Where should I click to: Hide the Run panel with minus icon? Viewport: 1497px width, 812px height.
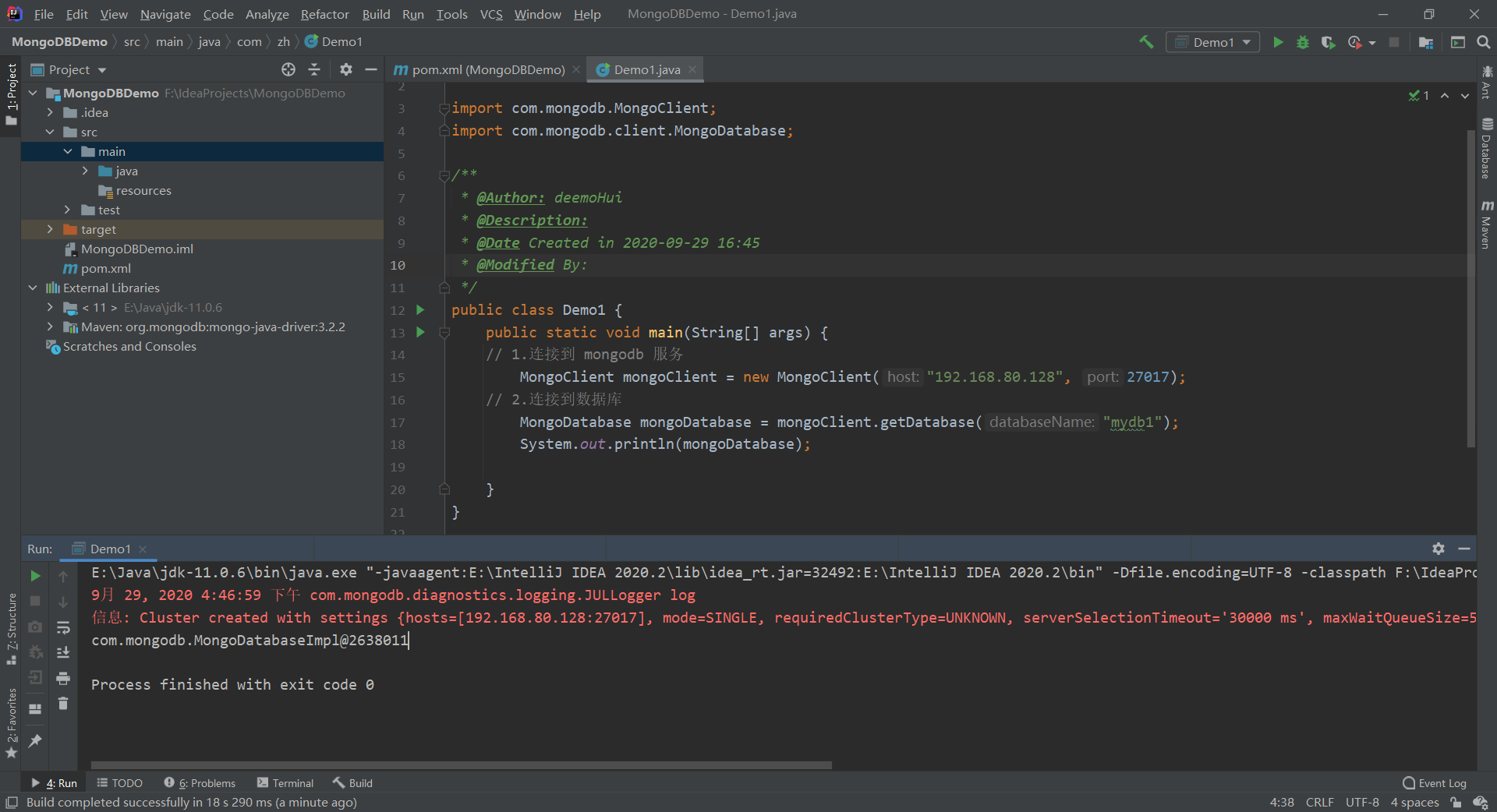[1464, 549]
